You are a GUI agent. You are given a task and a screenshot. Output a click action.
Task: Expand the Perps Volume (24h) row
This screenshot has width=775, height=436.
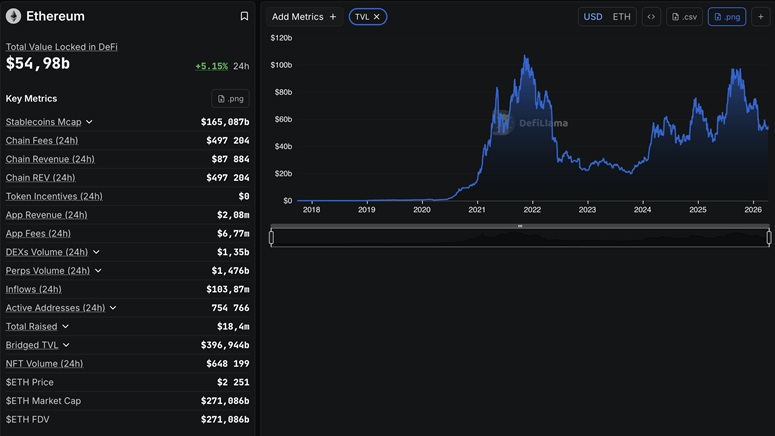click(x=98, y=271)
